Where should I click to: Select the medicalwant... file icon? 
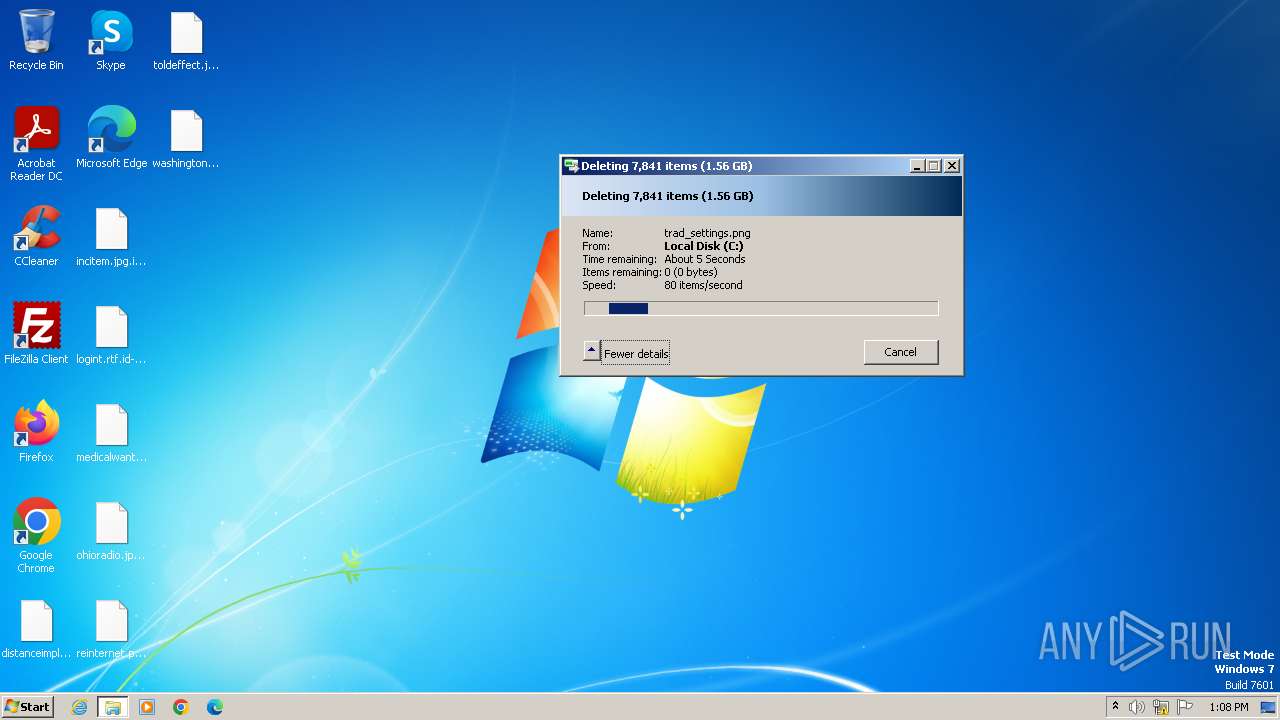(x=111, y=432)
